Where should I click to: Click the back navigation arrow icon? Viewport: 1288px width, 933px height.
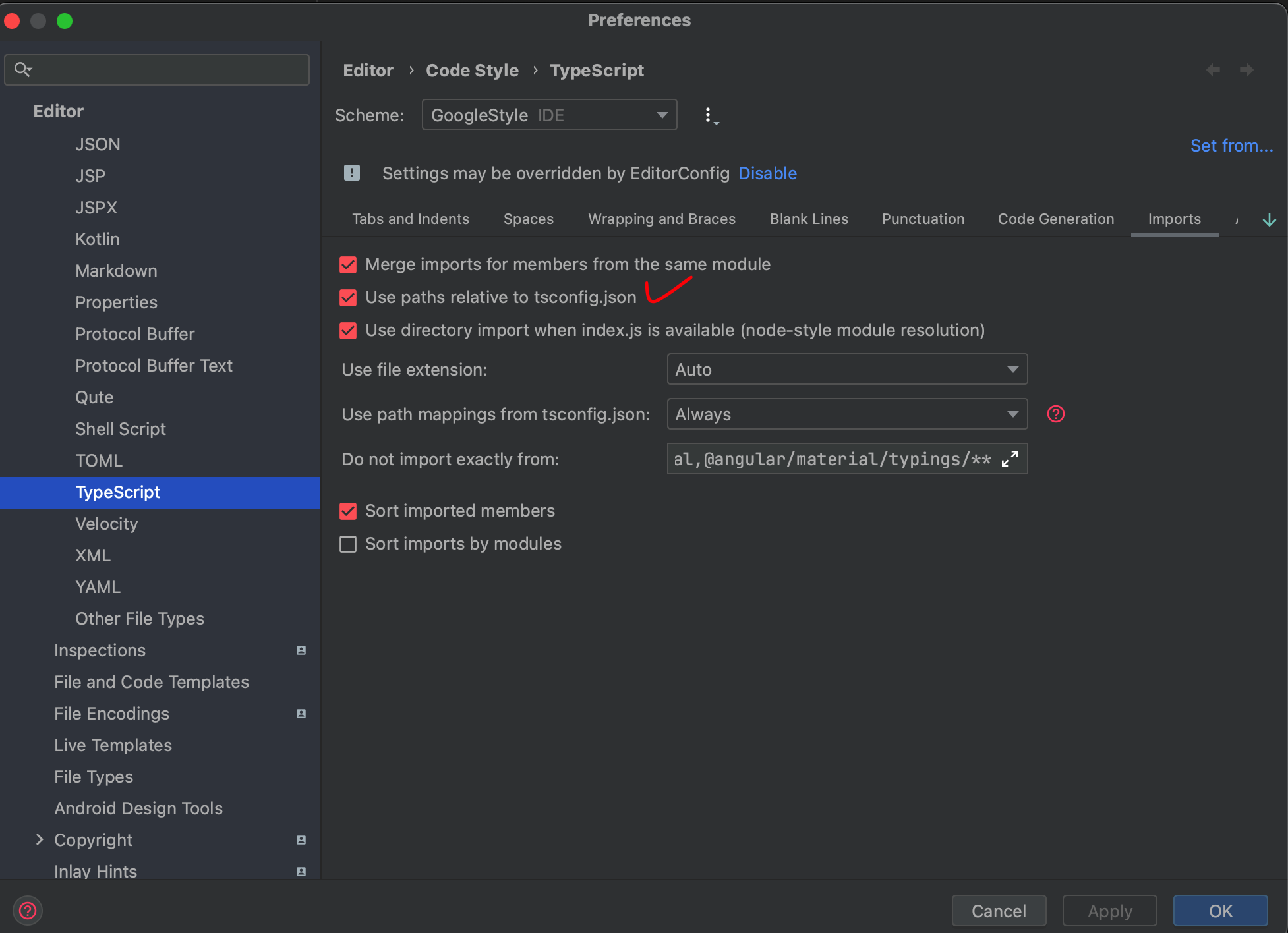(x=1213, y=70)
